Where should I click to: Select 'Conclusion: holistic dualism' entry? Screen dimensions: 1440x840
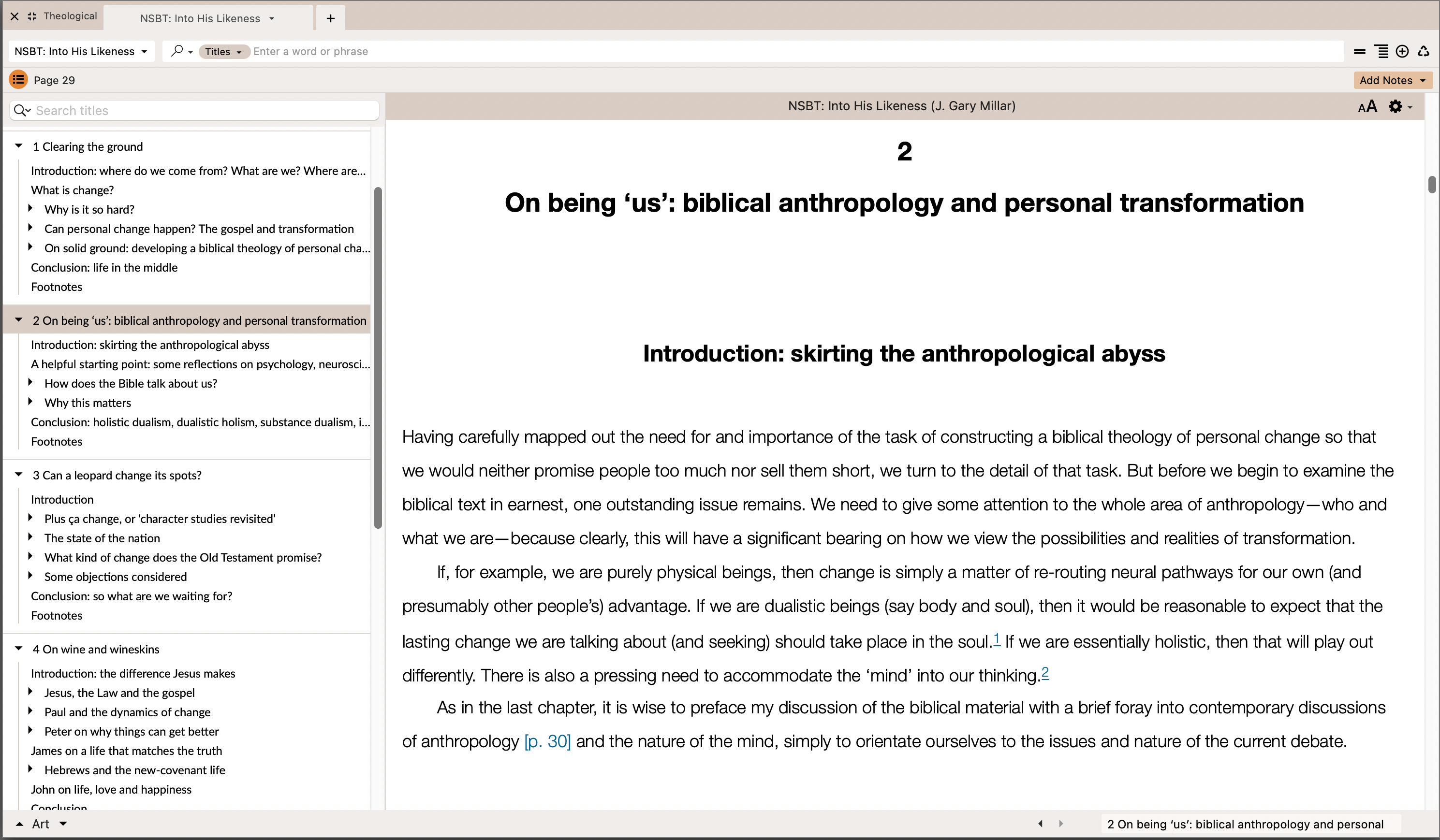click(x=200, y=422)
